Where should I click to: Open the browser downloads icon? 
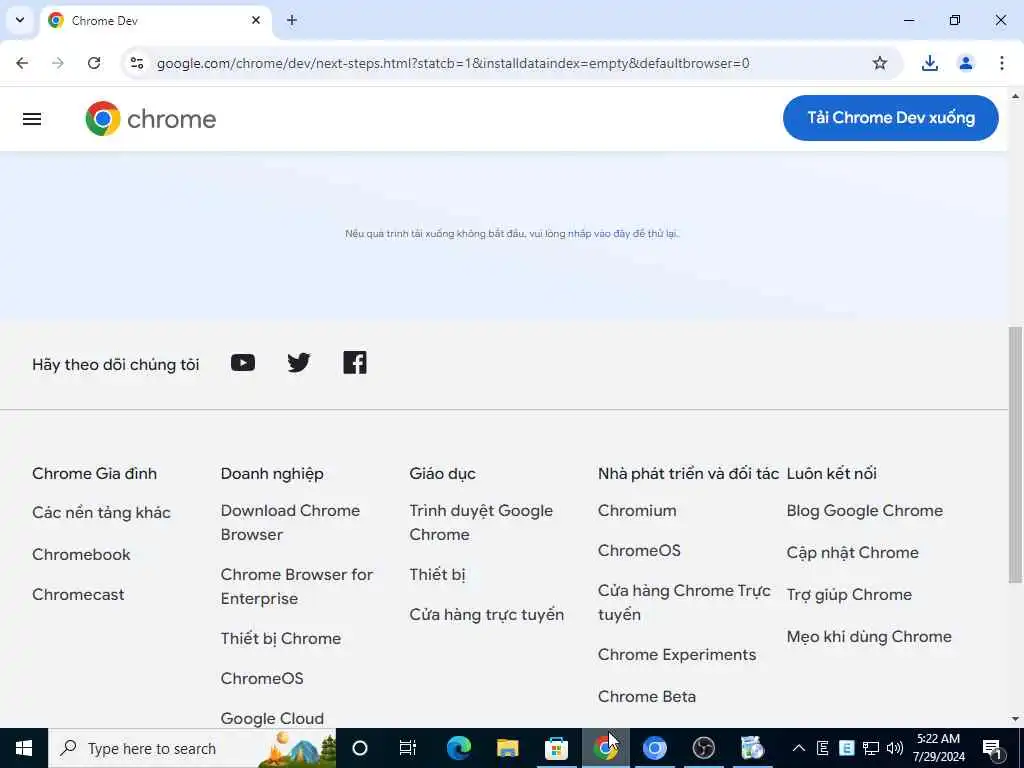pyautogui.click(x=929, y=63)
